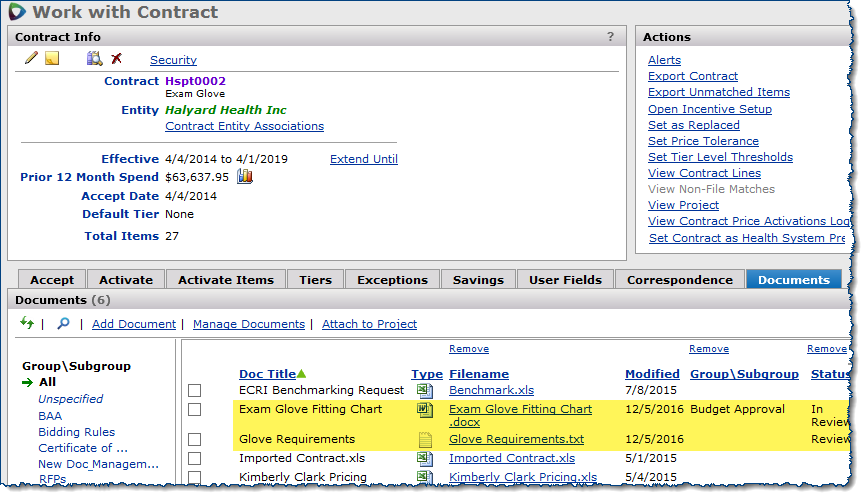Viewport: 866px width, 499px height.
Task: Click Set Price Tolerance action link
Action: (x=703, y=141)
